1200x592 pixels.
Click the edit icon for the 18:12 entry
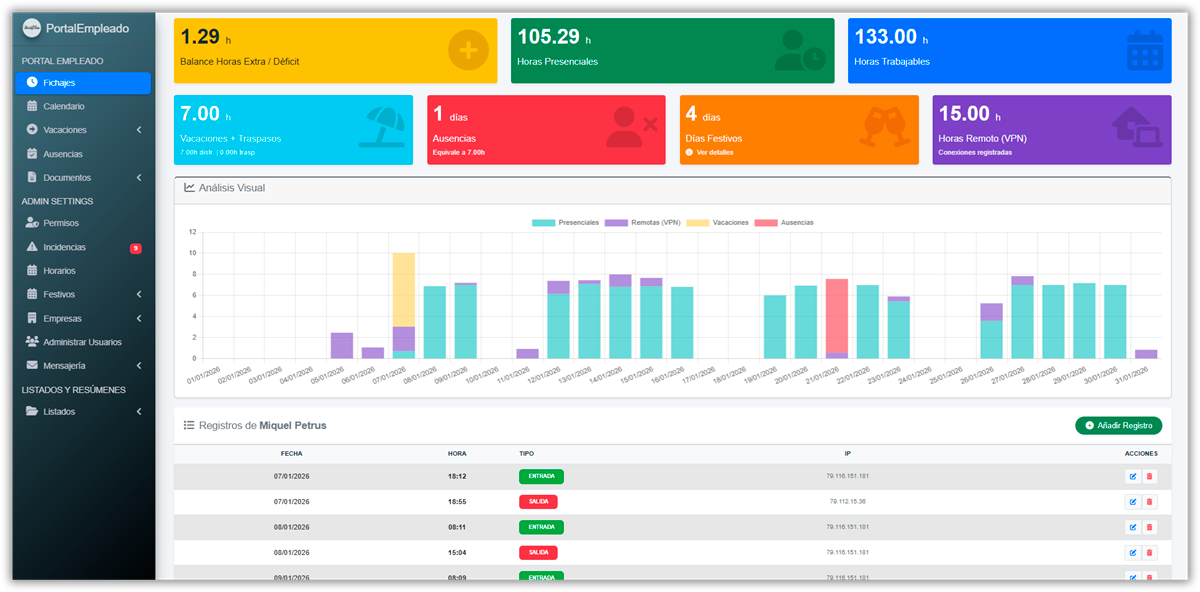click(1132, 476)
